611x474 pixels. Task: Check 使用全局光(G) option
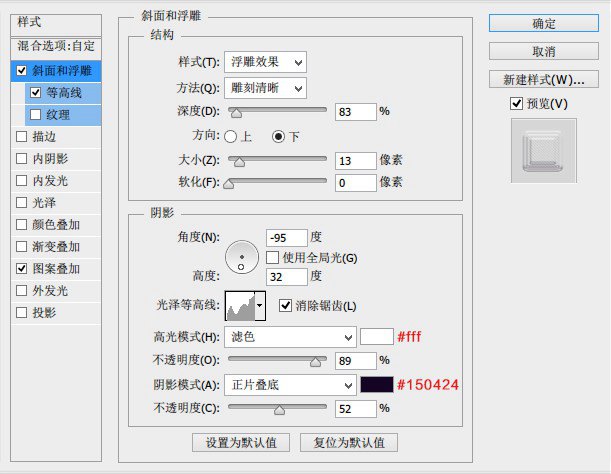click(272, 257)
